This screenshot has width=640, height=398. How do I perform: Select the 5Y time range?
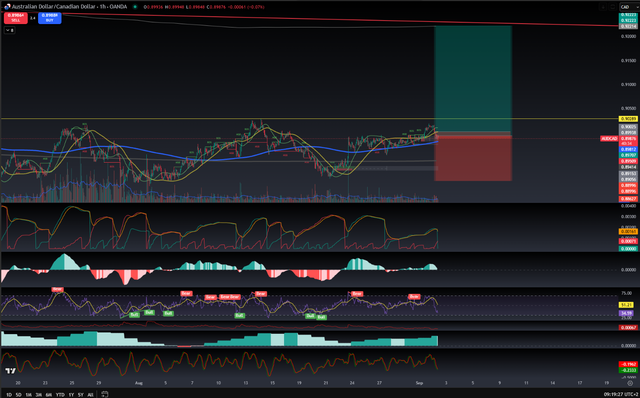[80, 394]
